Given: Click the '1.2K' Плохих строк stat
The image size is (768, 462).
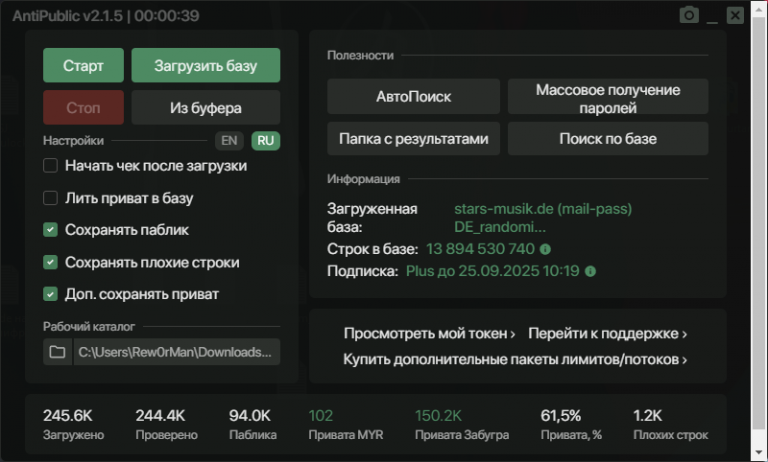Looking at the screenshot, I should point(648,415).
